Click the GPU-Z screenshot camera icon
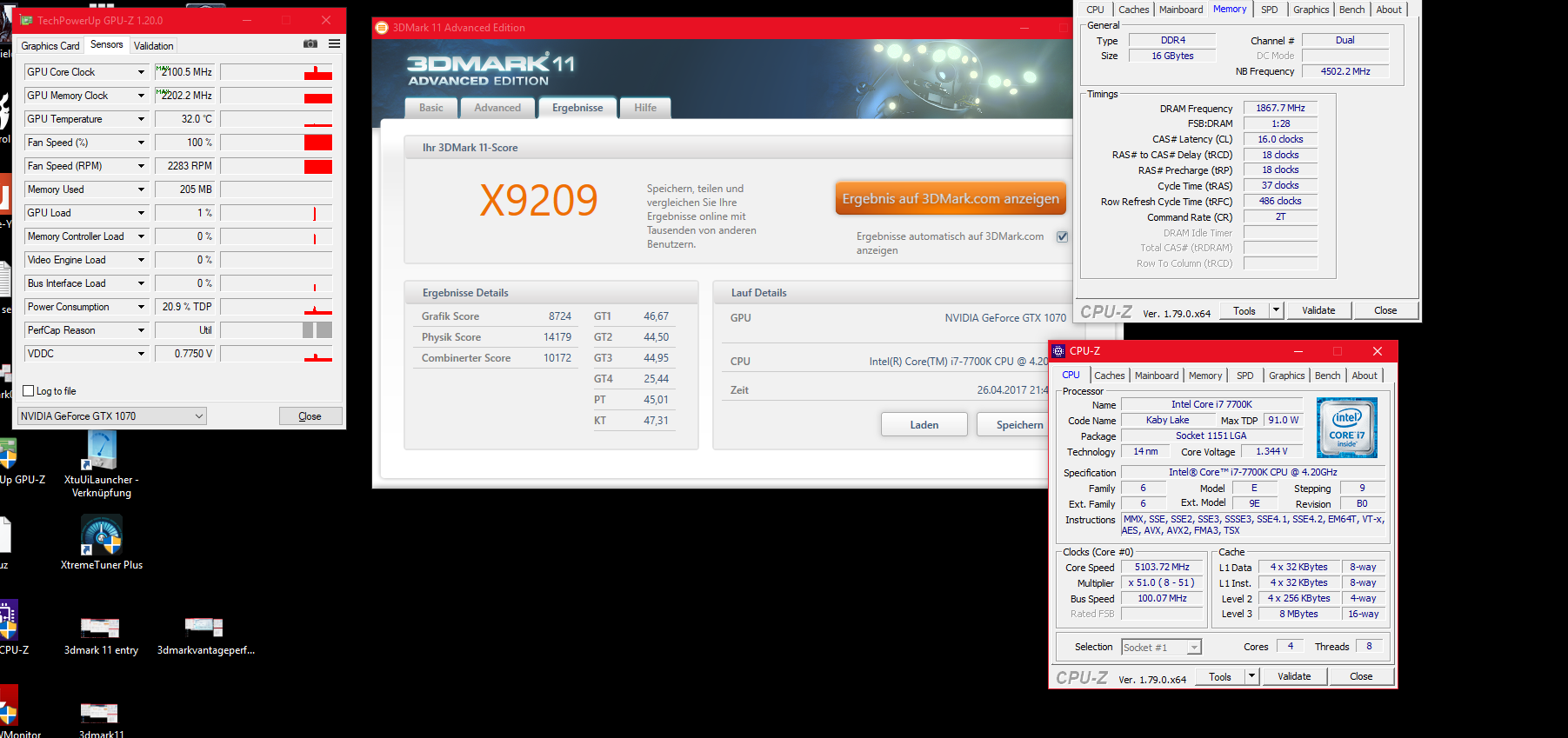This screenshot has height=738, width=1568. click(310, 44)
